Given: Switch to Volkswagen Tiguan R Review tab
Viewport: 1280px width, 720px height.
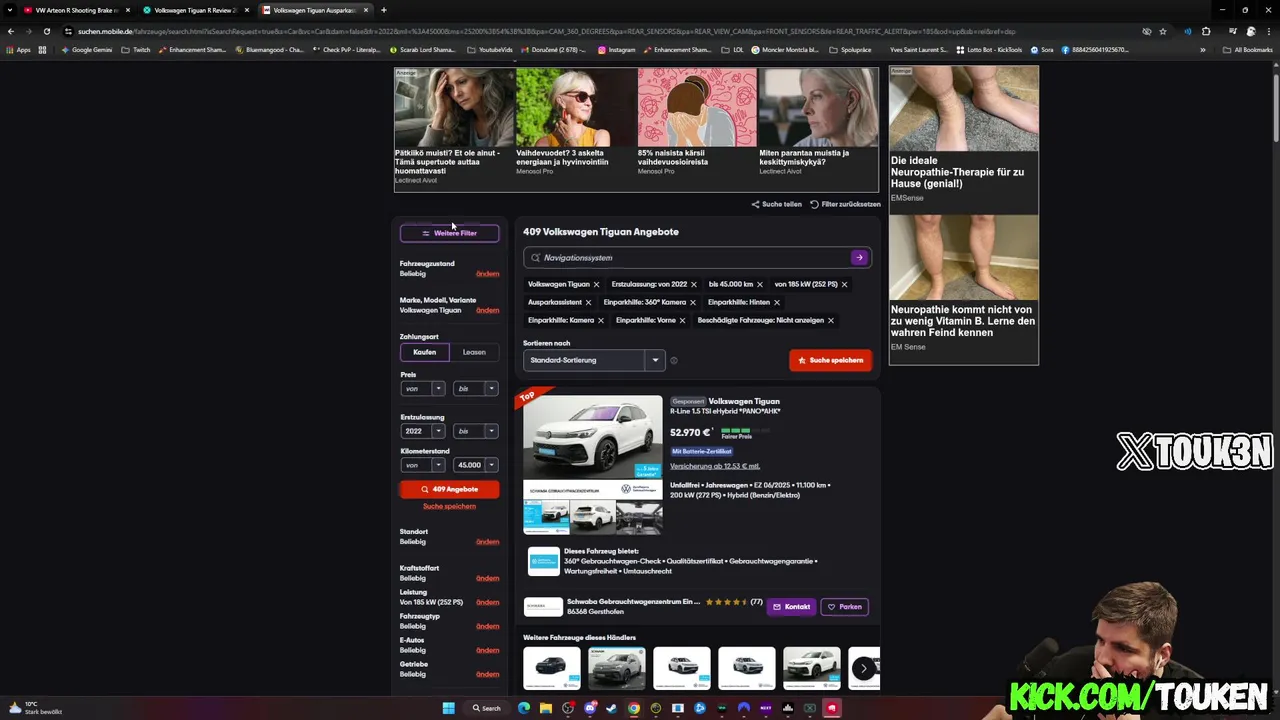Looking at the screenshot, I should (x=195, y=10).
